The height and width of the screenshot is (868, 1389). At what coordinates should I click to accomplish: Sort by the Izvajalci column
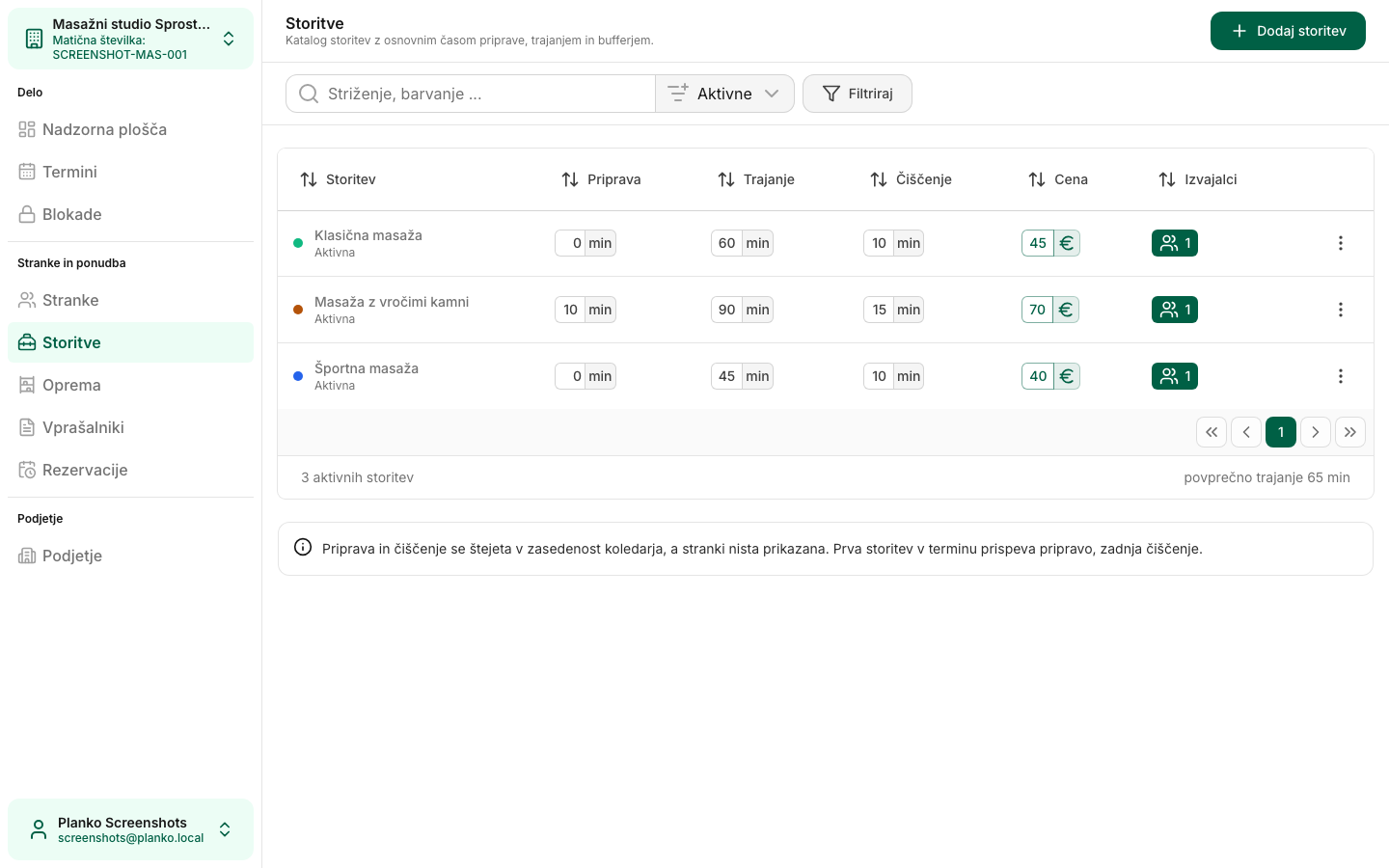(1197, 179)
